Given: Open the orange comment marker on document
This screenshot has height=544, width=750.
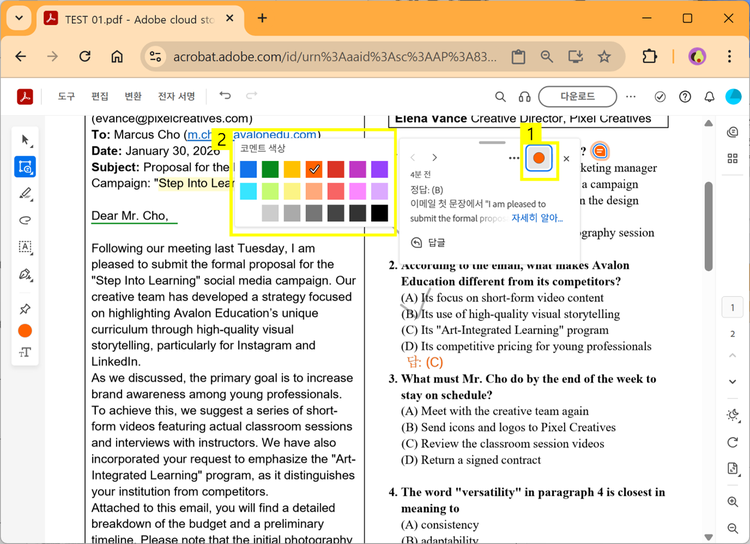Looking at the screenshot, I should pyautogui.click(x=600, y=152).
